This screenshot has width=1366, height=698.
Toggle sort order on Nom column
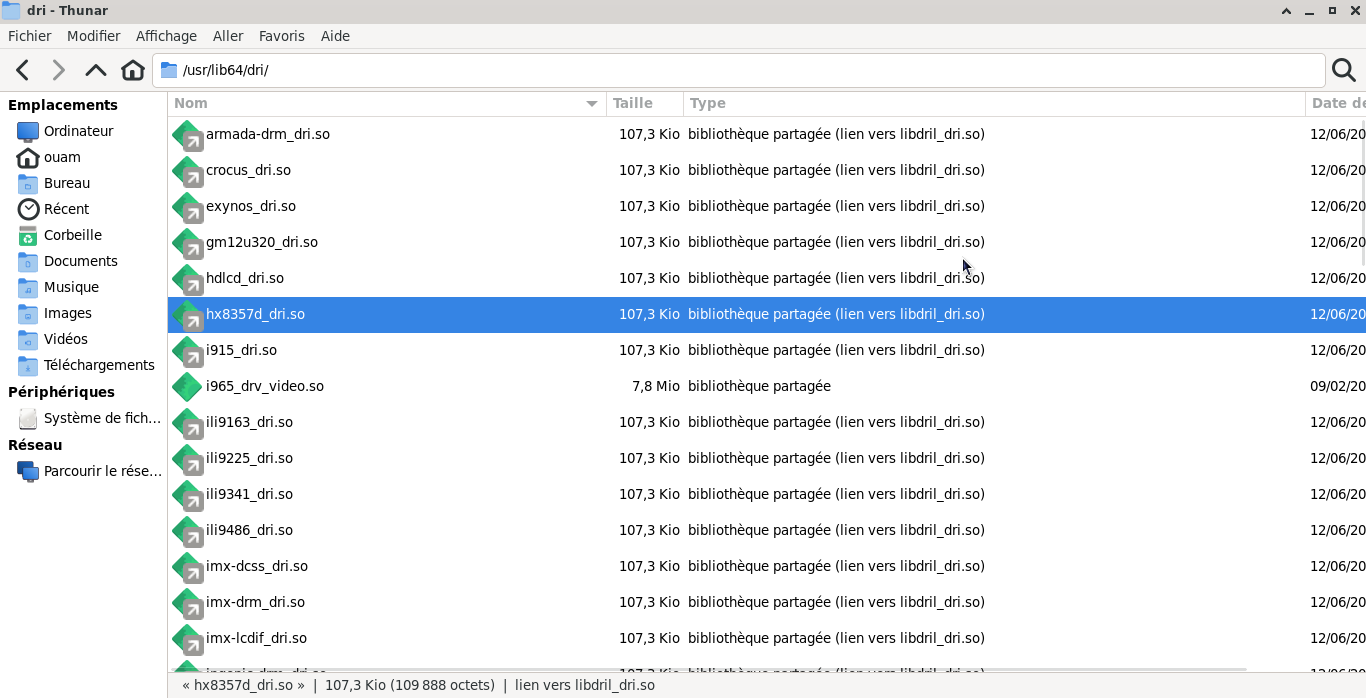coord(386,103)
